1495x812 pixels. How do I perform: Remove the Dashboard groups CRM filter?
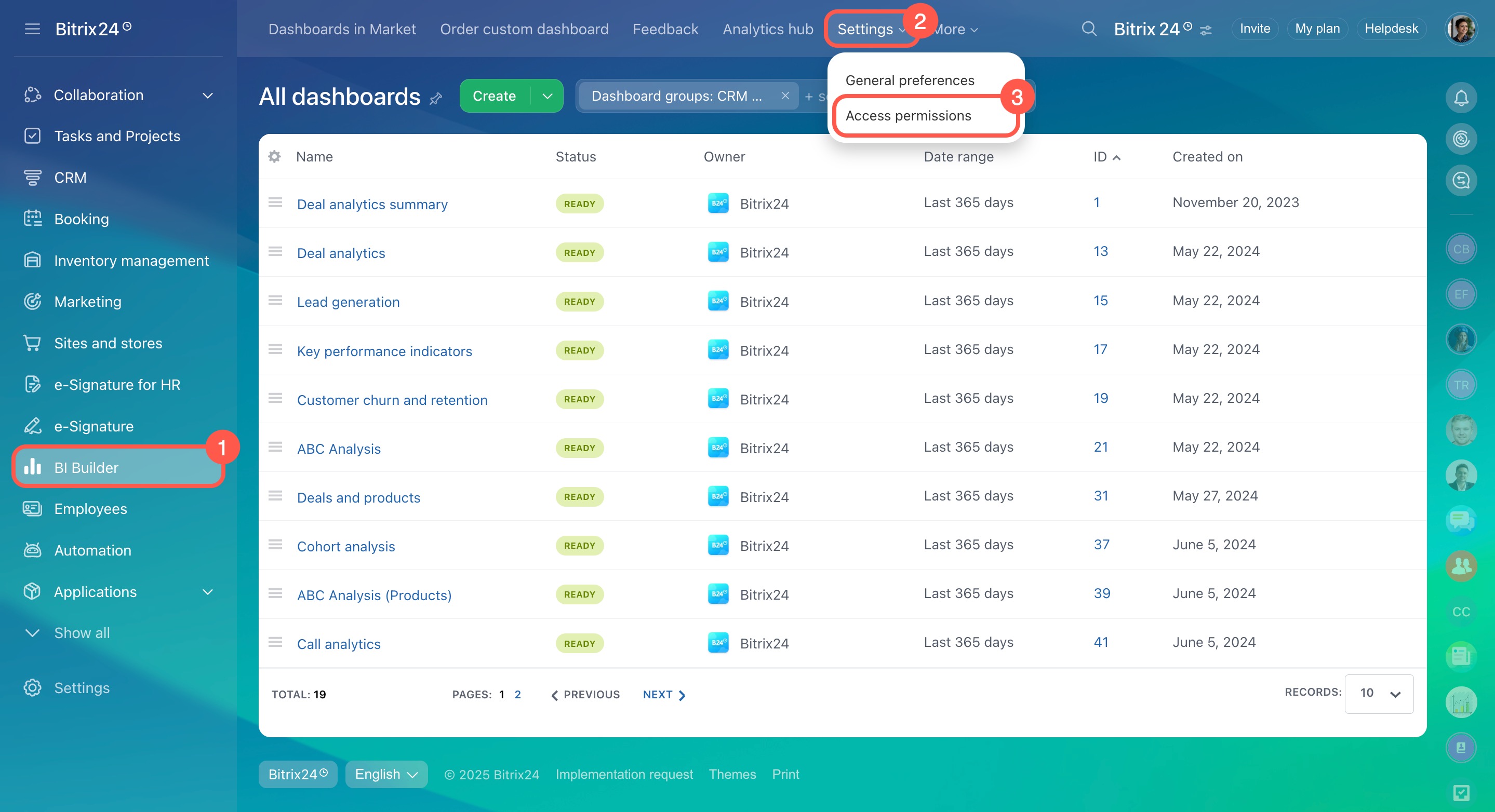(x=785, y=96)
